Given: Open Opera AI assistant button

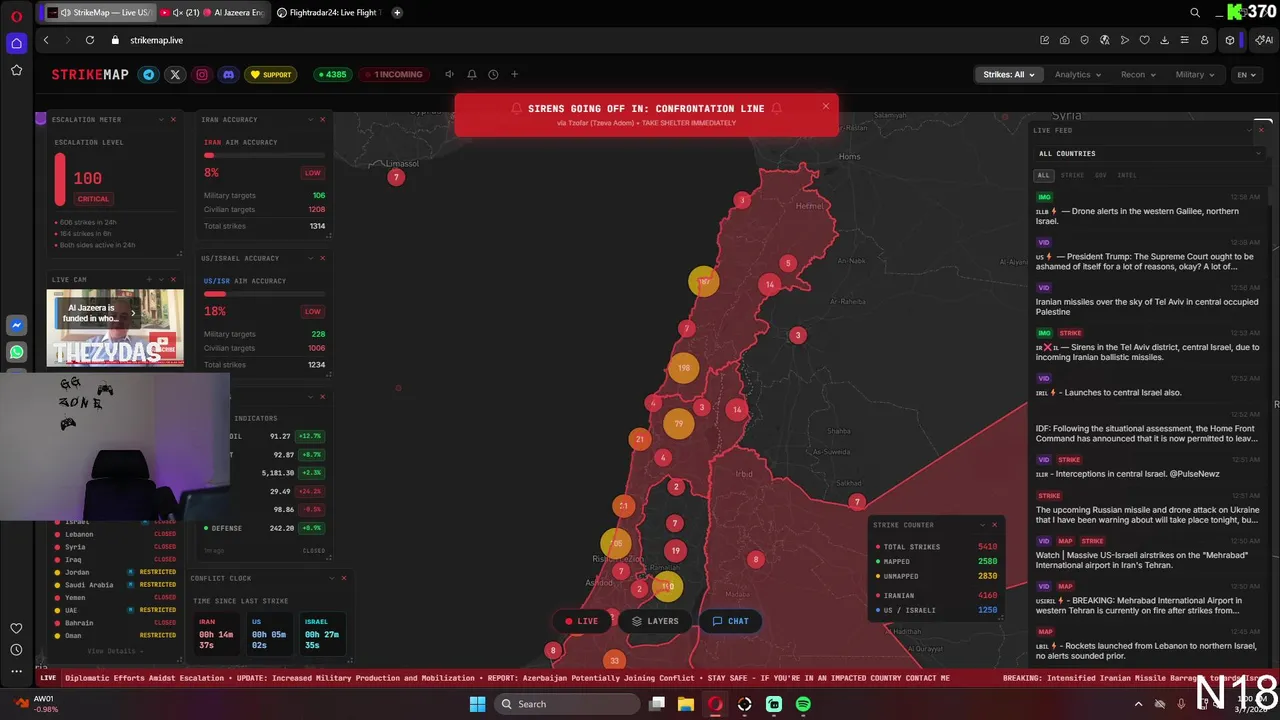Looking at the screenshot, I should [x=1263, y=40].
